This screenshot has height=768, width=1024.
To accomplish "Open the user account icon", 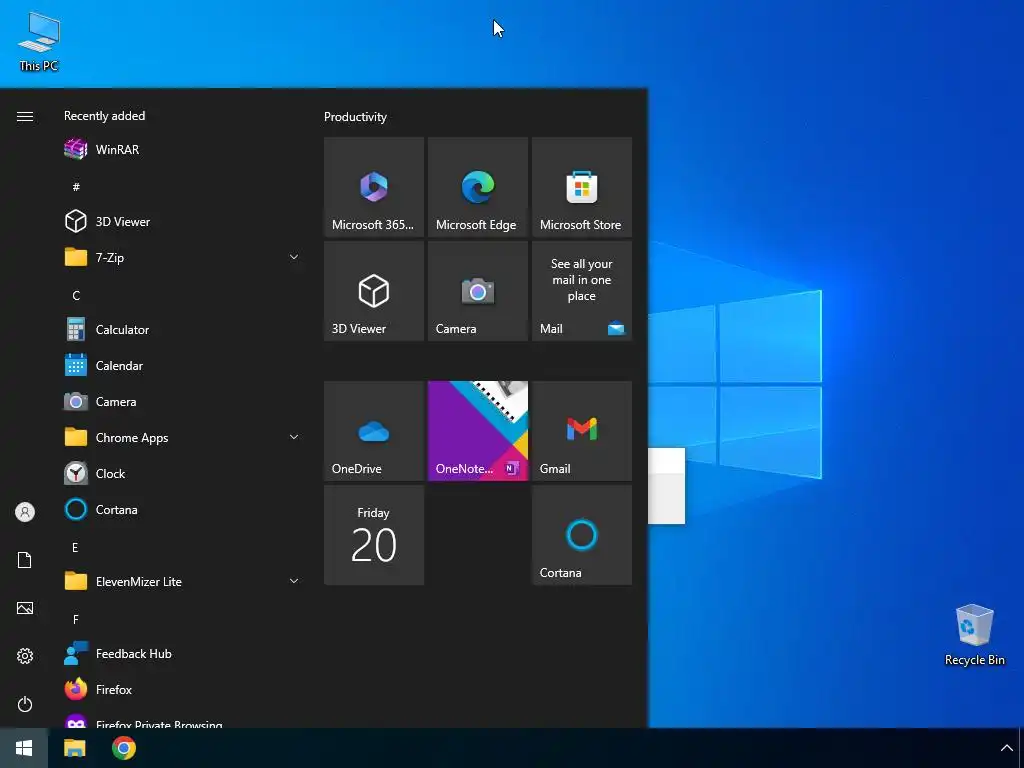I will (25, 512).
